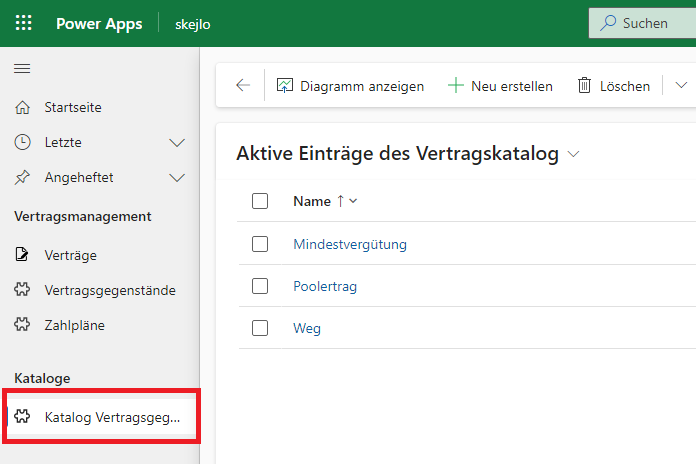This screenshot has height=464, width=696.
Task: Open the view selector for Aktive Einträge
Action: 573,154
